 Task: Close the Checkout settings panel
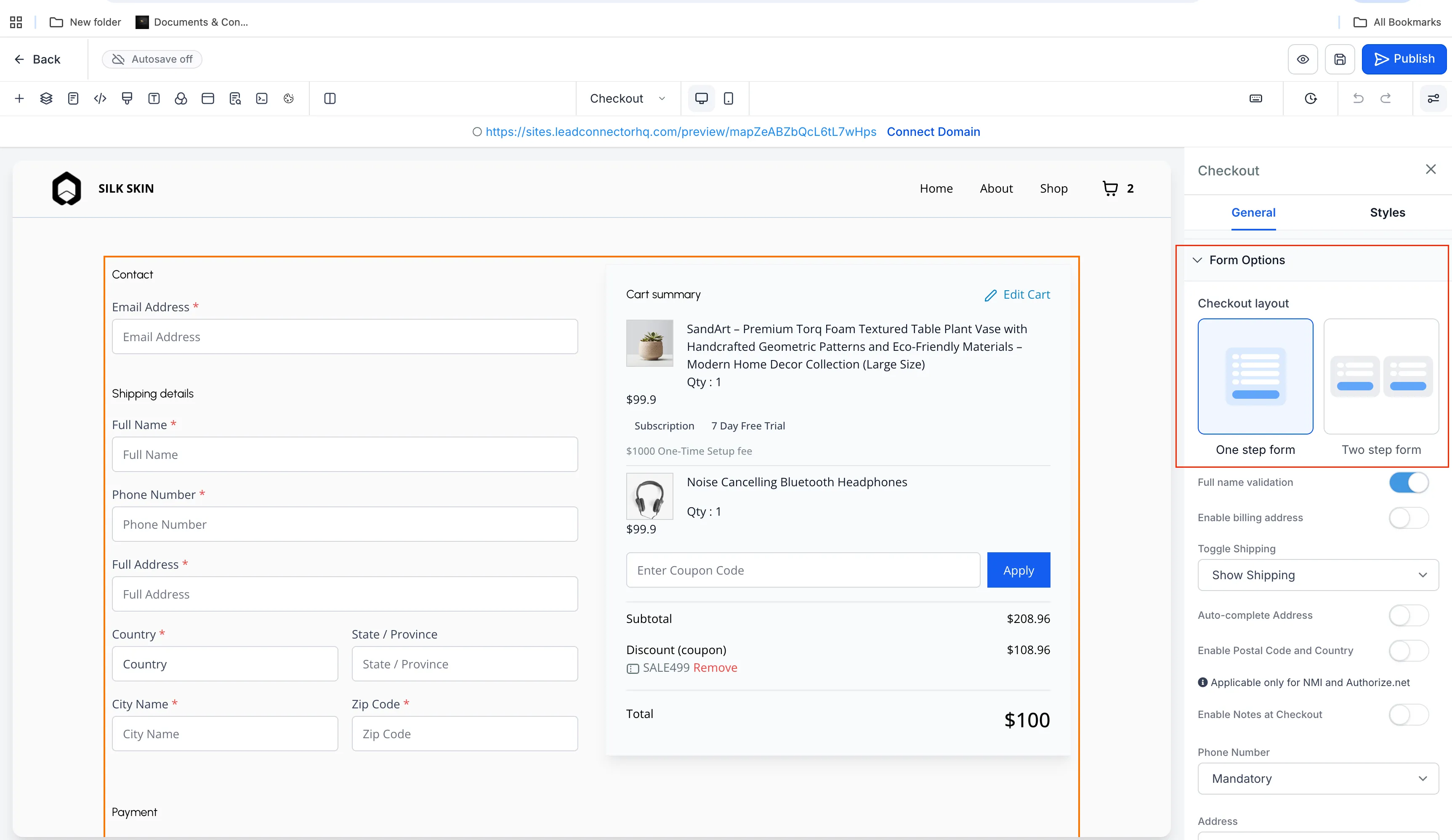(1431, 169)
